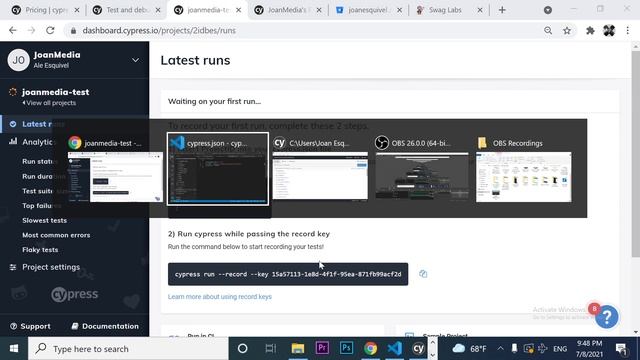Image resolution: width=640 pixels, height=360 pixels.
Task: Switch to Test and debug browser tab
Action: point(126,10)
